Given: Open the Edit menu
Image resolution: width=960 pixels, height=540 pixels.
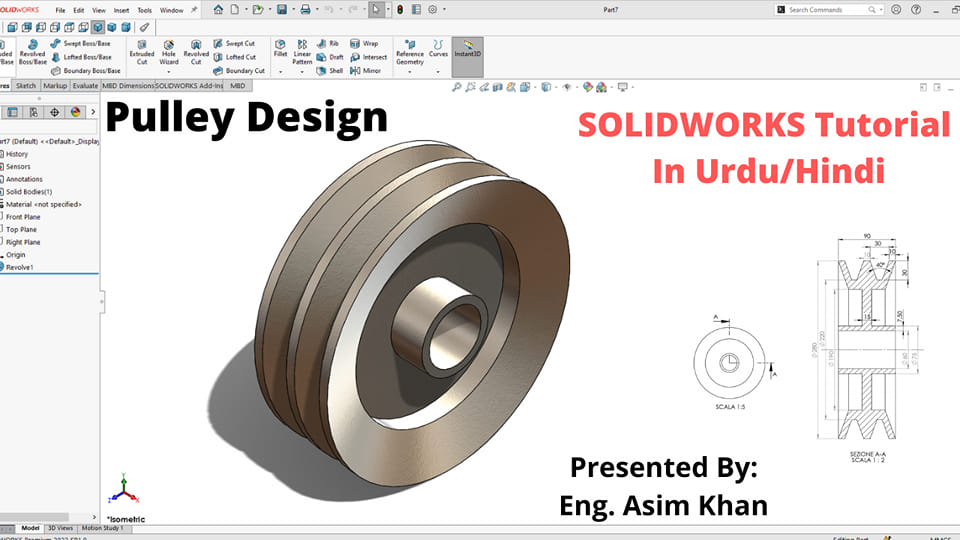Looking at the screenshot, I should [x=79, y=10].
